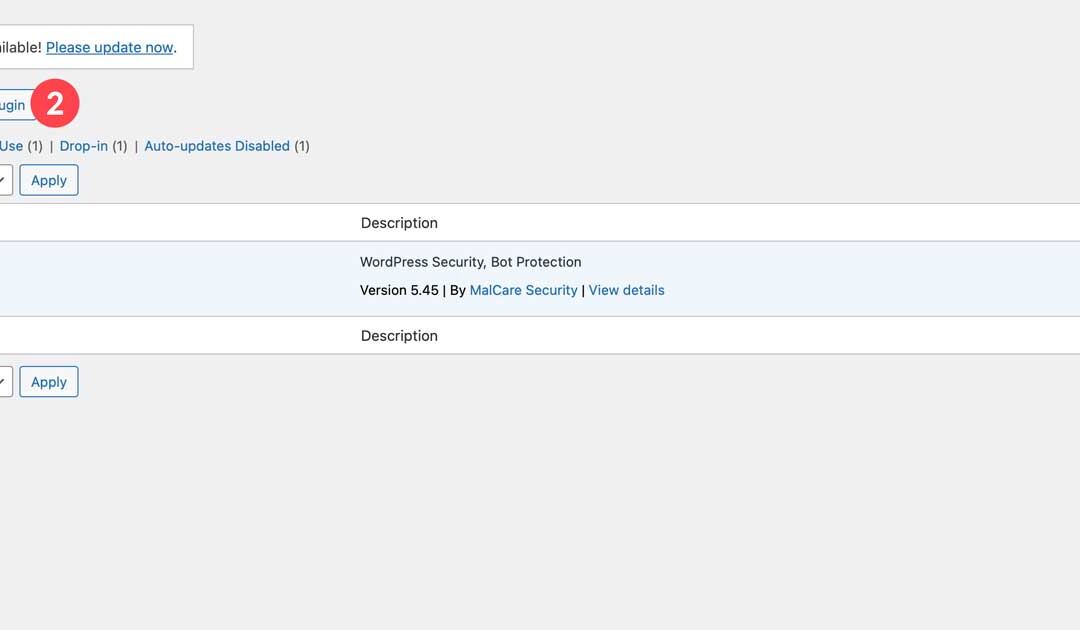The image size is (1080, 630).
Task: Click the Auto-updates Disabled count (1)
Action: point(302,146)
